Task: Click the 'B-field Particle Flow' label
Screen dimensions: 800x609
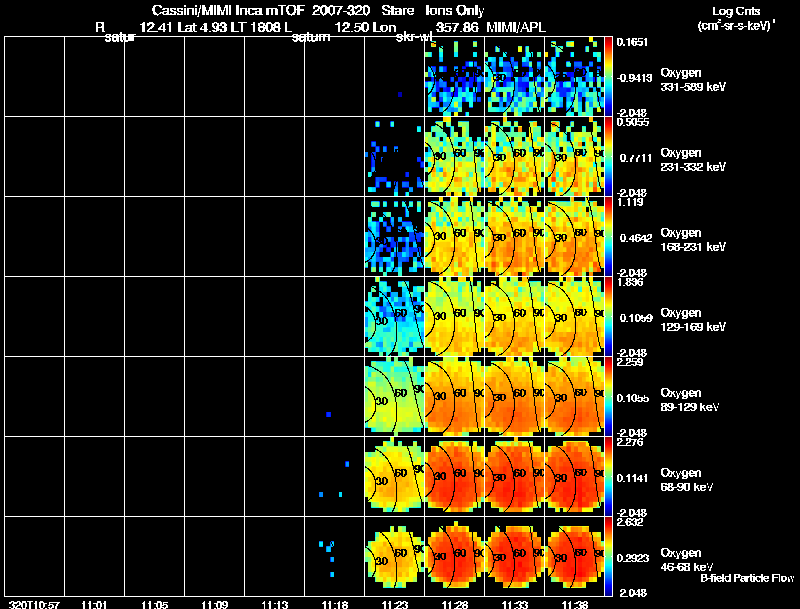Action: (x=747, y=578)
